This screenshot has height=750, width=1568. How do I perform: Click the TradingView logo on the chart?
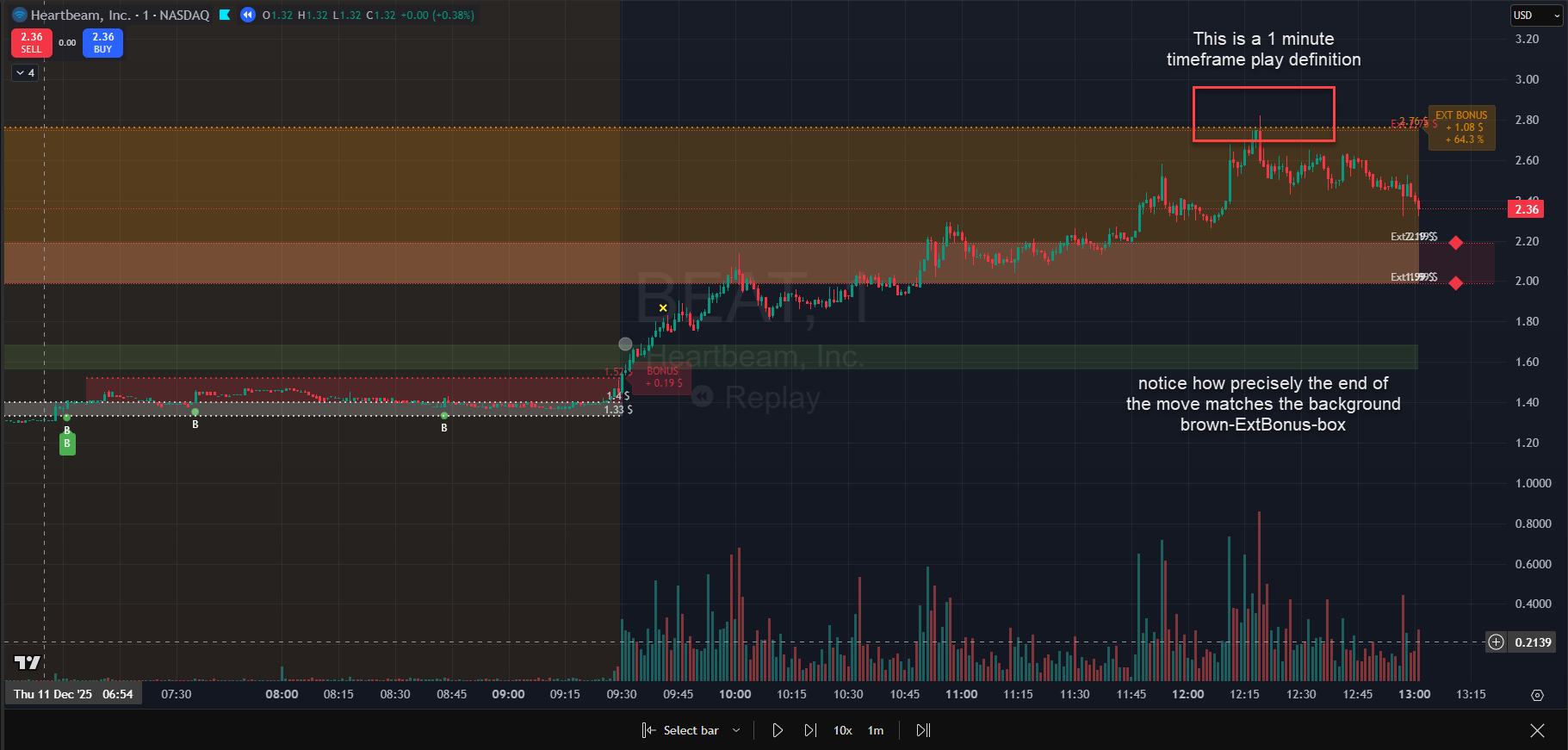[28, 662]
